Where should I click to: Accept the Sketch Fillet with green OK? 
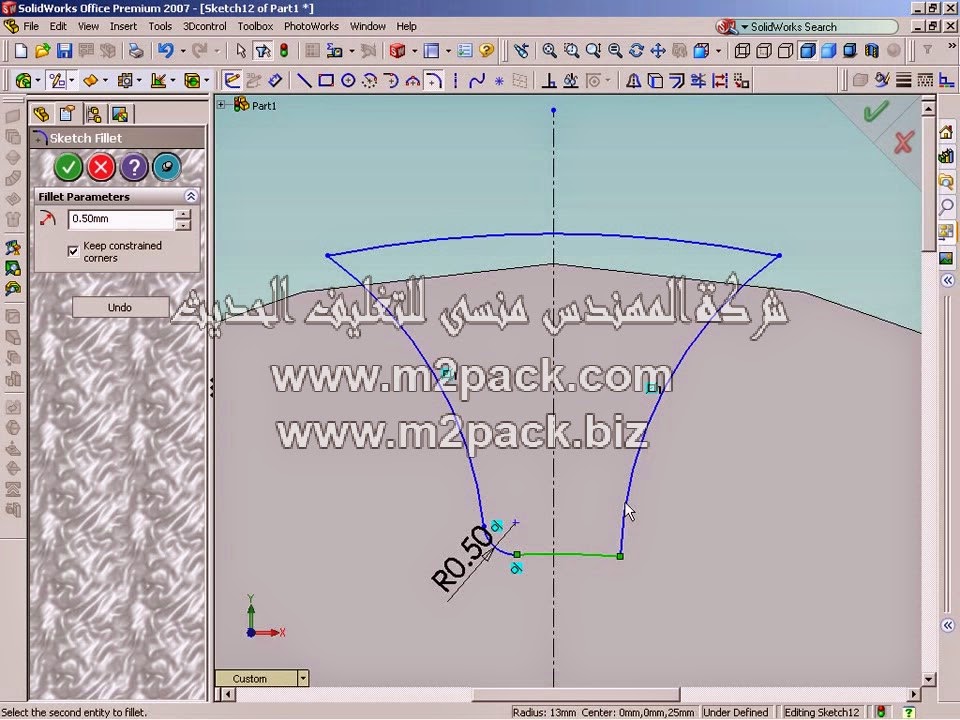coord(68,167)
